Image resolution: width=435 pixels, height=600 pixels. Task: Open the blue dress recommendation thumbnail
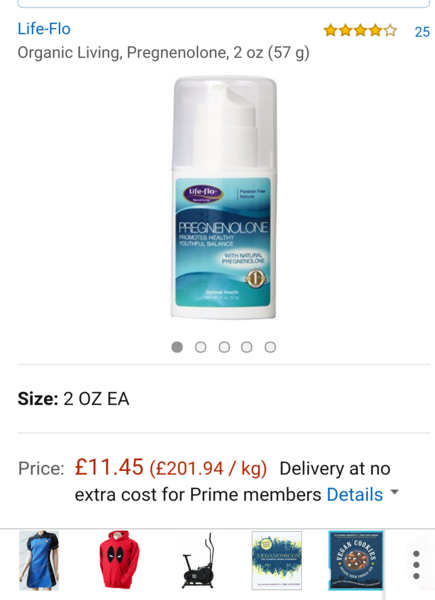[39, 561]
